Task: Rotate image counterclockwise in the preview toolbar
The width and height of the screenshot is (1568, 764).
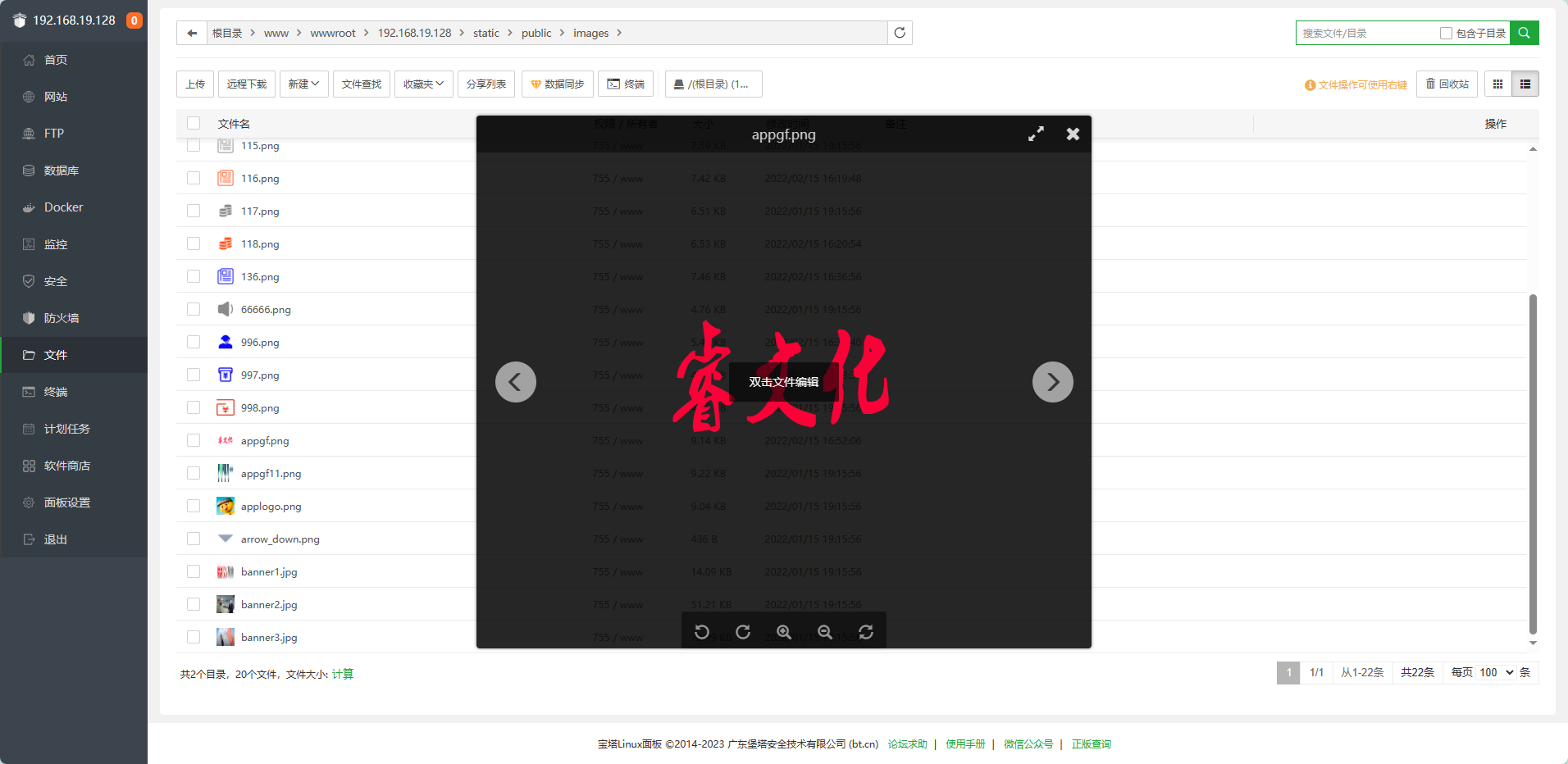Action: pyautogui.click(x=702, y=632)
